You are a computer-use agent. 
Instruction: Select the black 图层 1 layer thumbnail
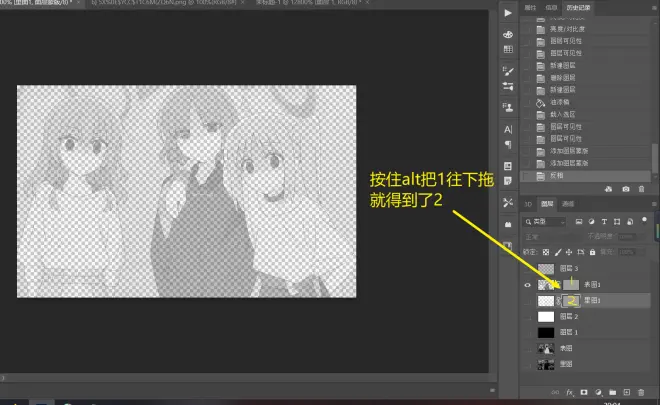coord(546,333)
